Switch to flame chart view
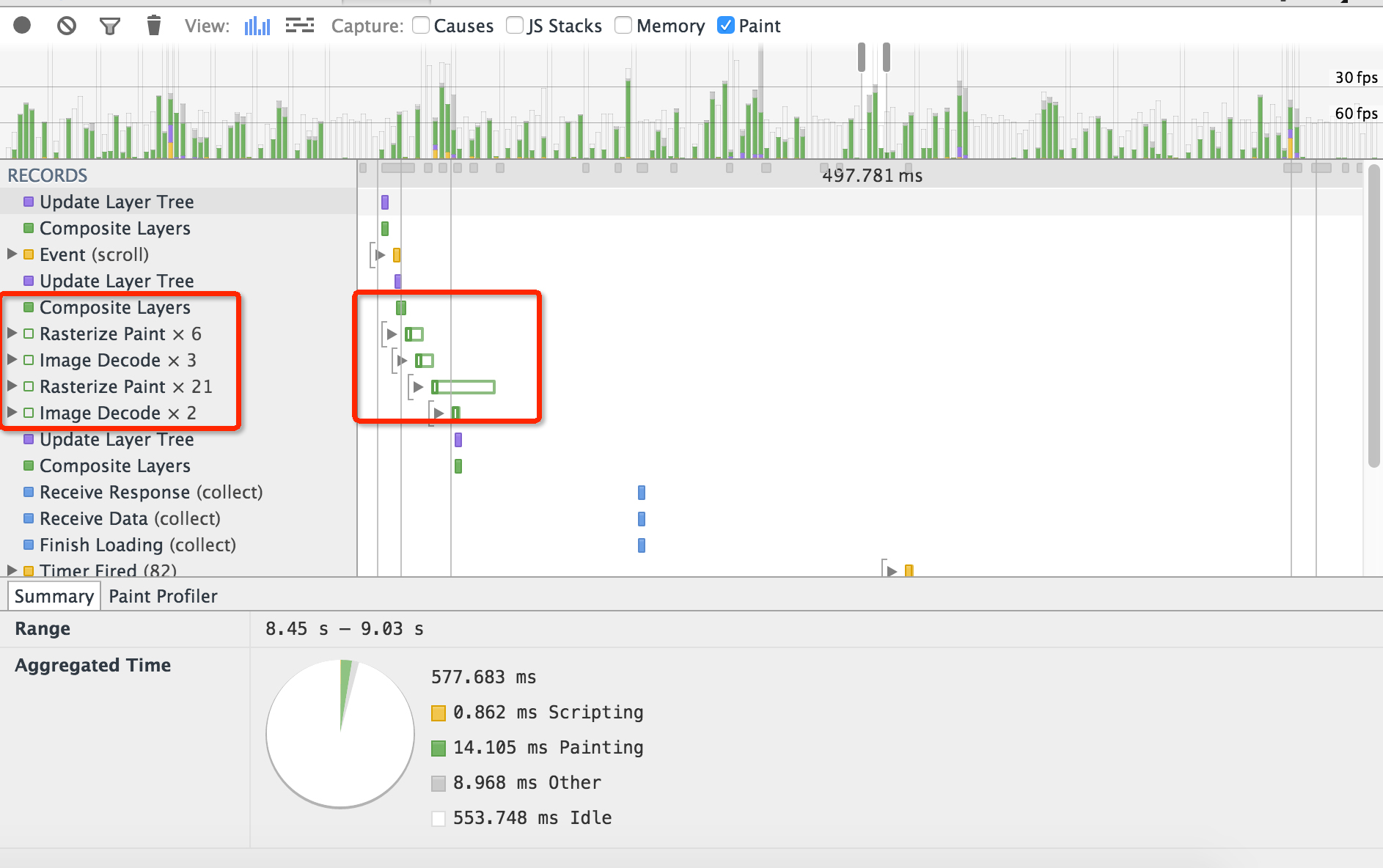This screenshot has width=1383, height=868. coord(300,26)
